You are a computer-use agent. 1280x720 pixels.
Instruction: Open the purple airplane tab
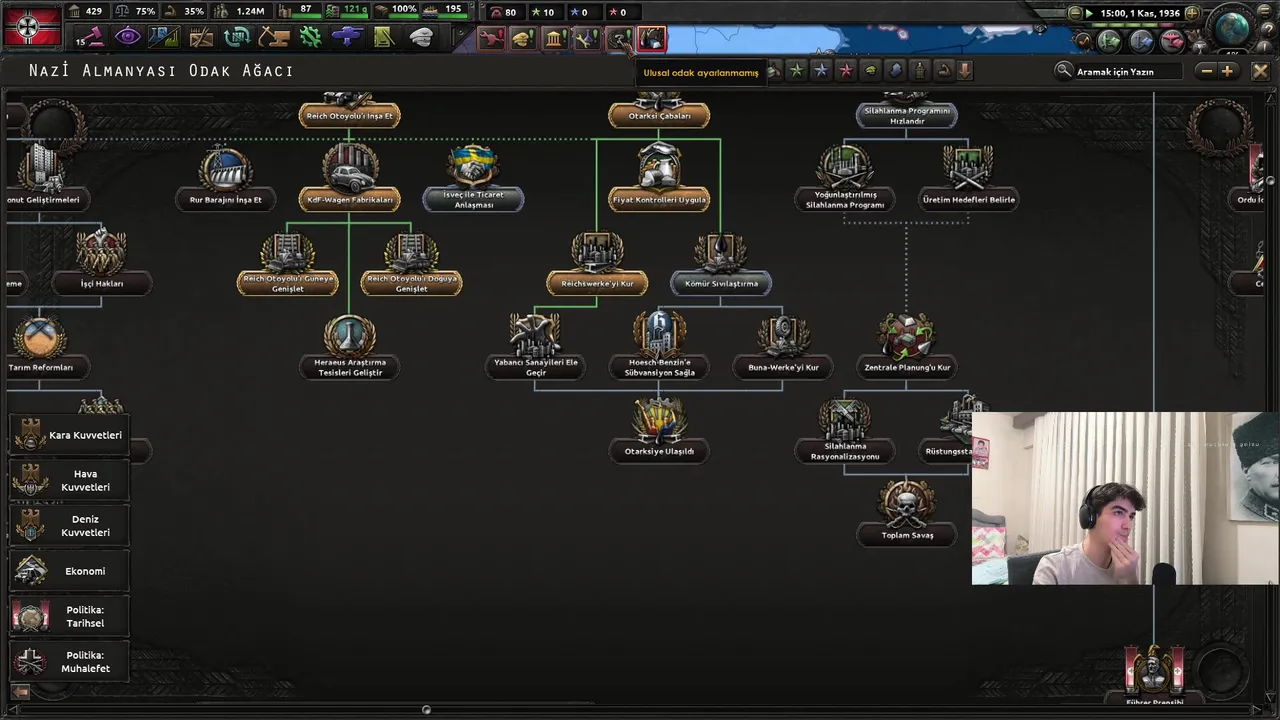(347, 37)
